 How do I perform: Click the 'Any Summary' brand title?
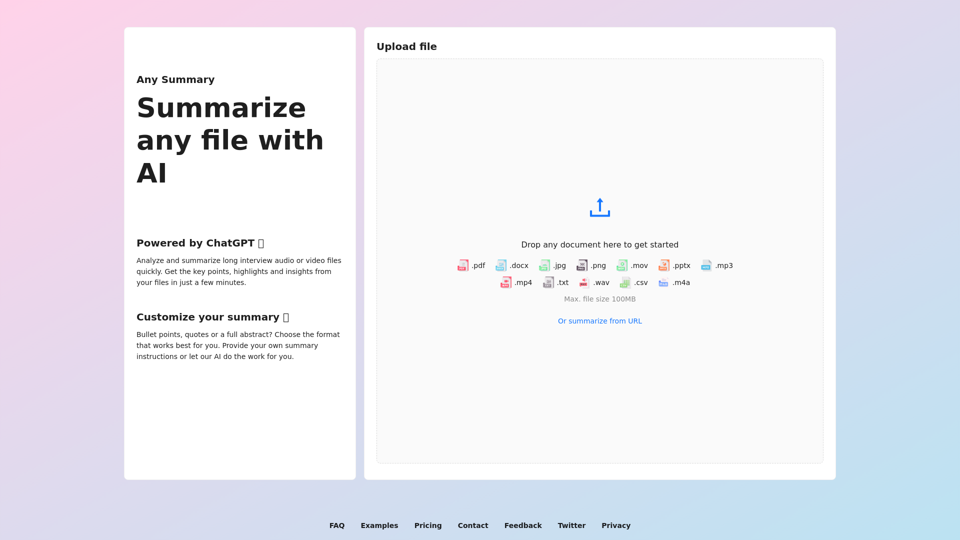tap(176, 80)
